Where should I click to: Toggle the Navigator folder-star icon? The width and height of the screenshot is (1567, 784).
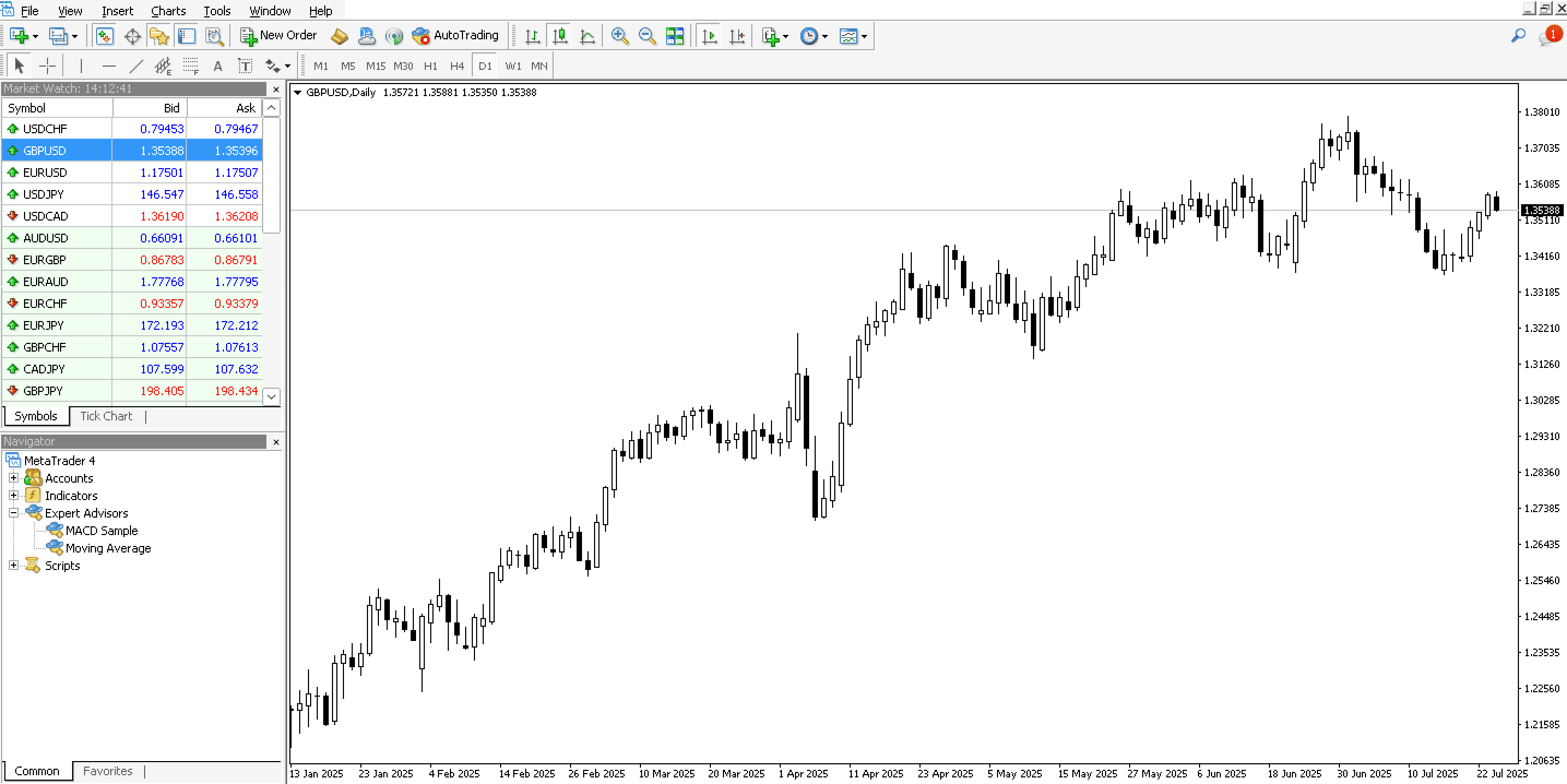[159, 36]
